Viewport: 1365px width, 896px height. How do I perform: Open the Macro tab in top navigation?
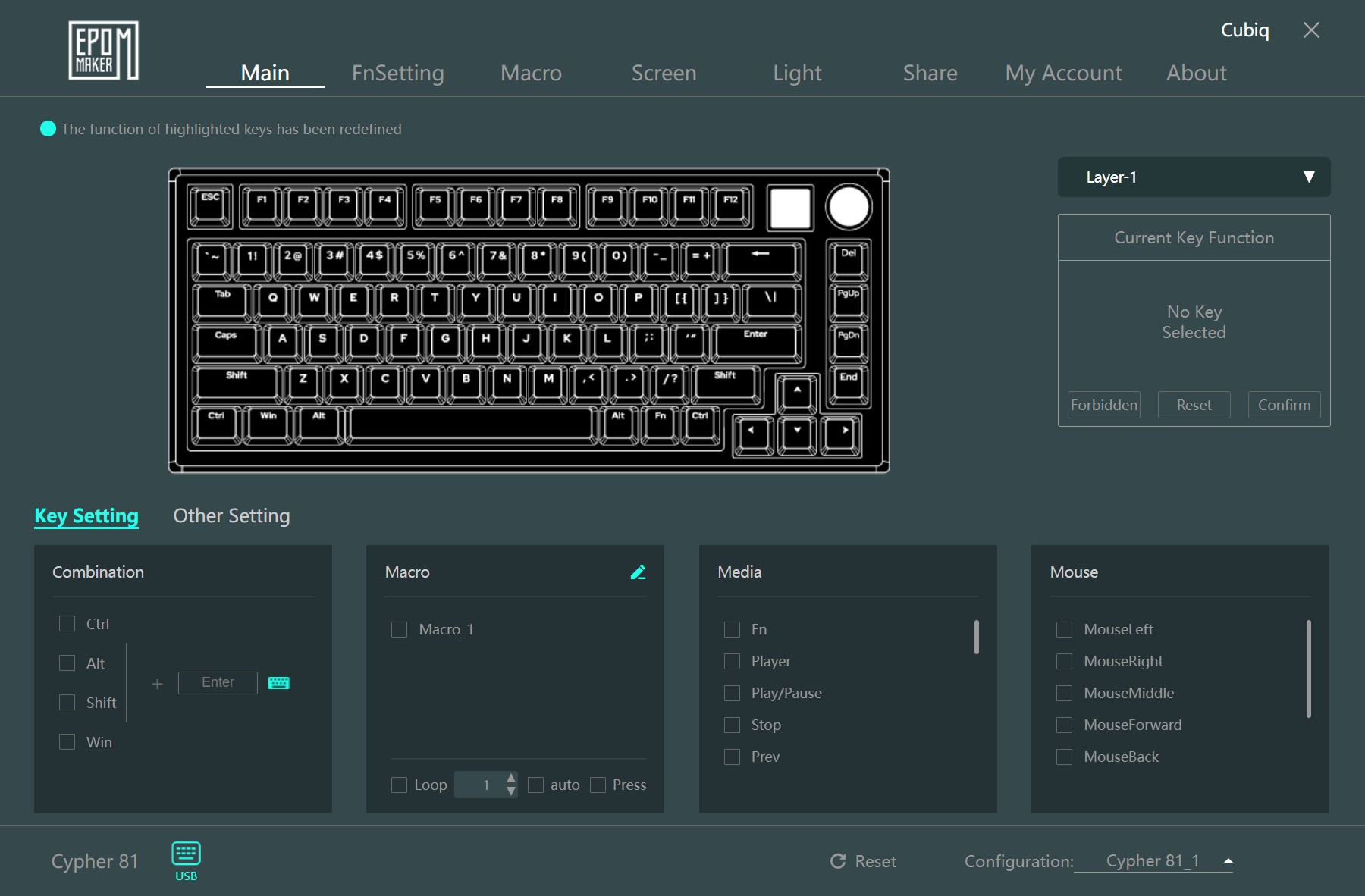point(531,73)
